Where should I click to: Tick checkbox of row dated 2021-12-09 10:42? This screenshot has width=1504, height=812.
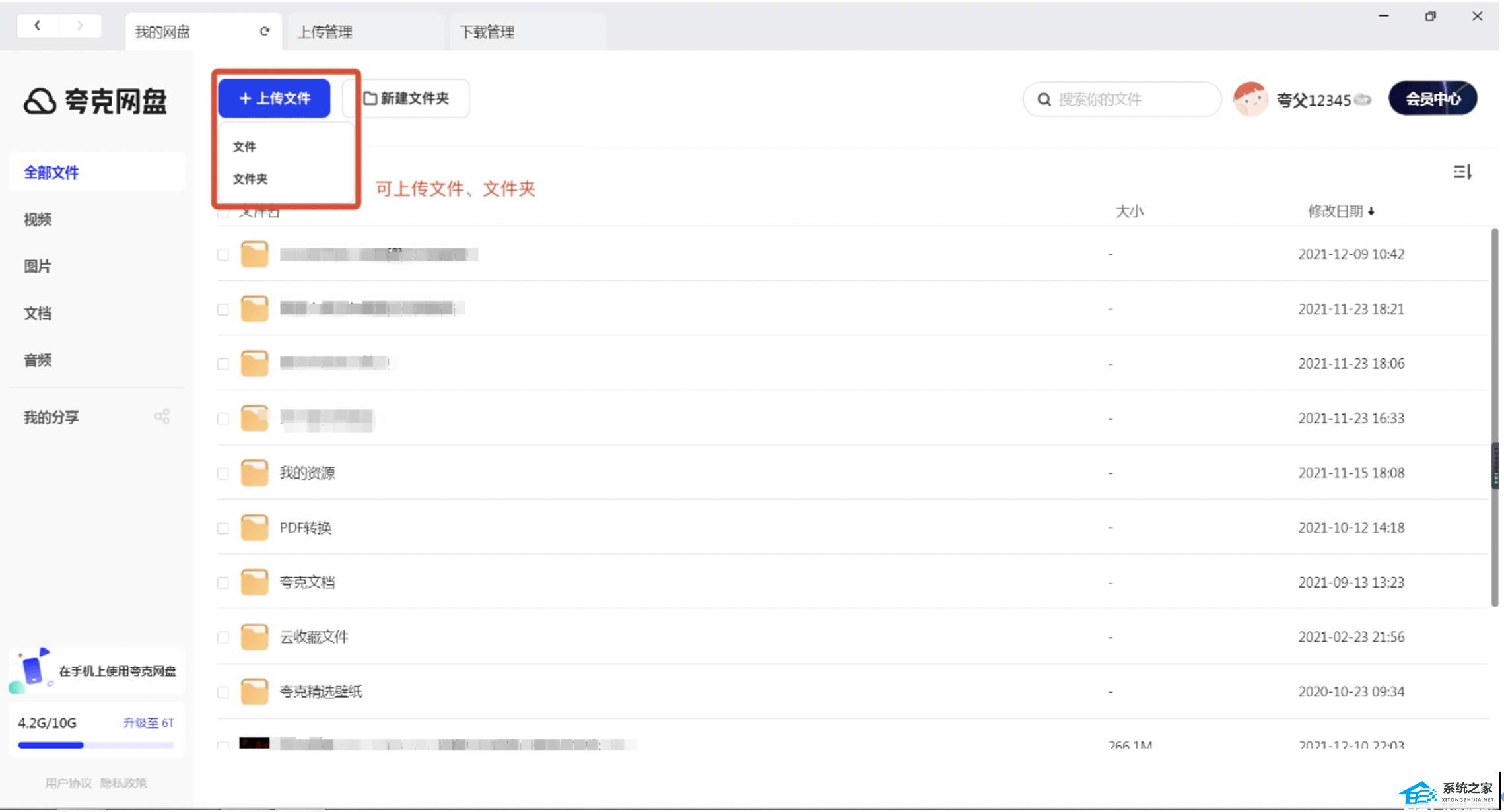coord(223,255)
